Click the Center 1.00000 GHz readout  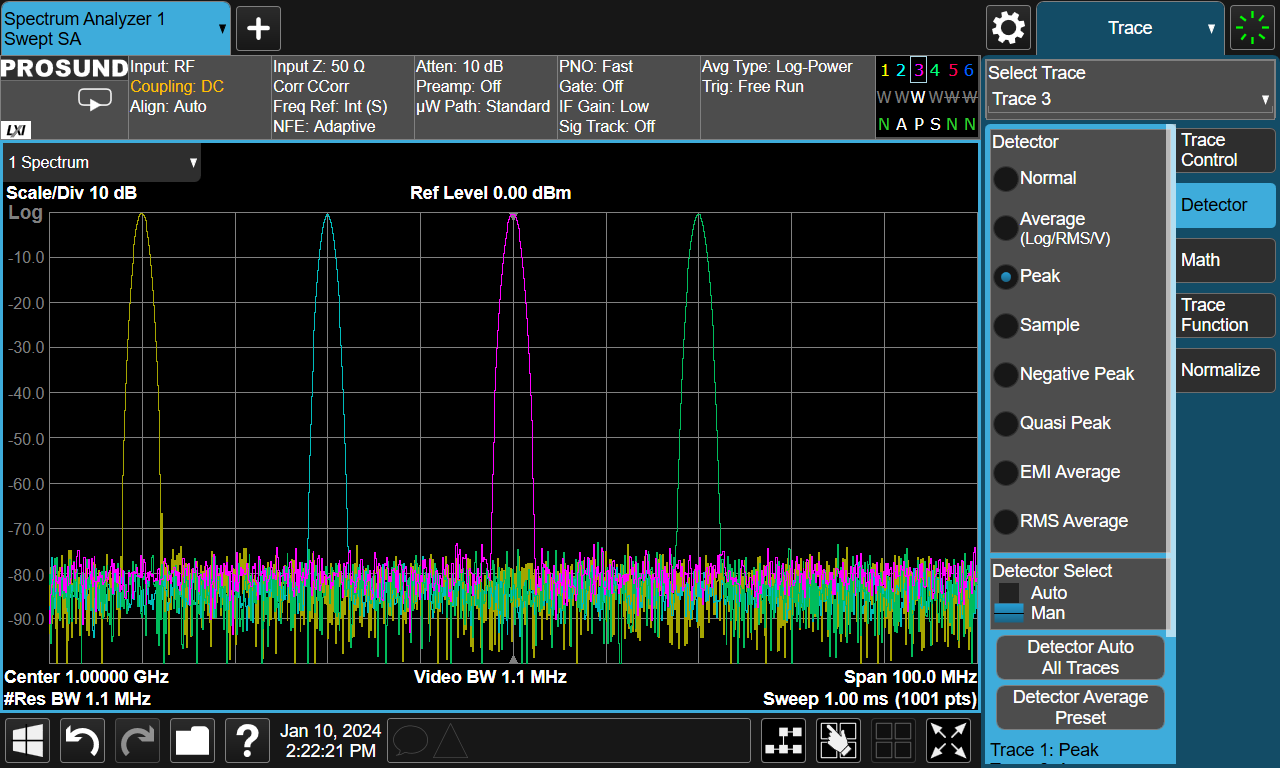coord(87,677)
